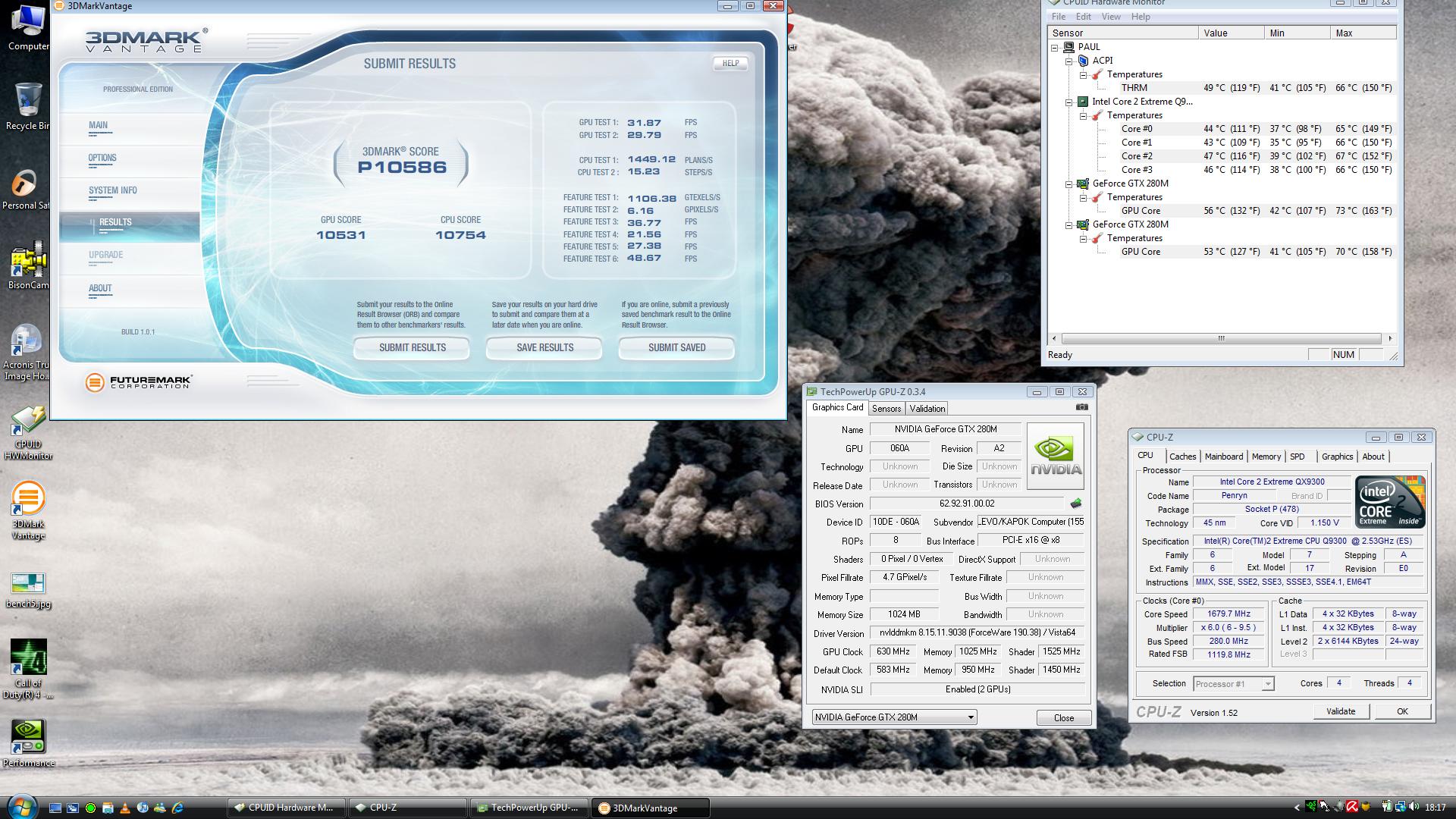Screen dimensions: 1456x819
Task: Open the Caches tab in CPU-Z
Action: [x=1182, y=457]
